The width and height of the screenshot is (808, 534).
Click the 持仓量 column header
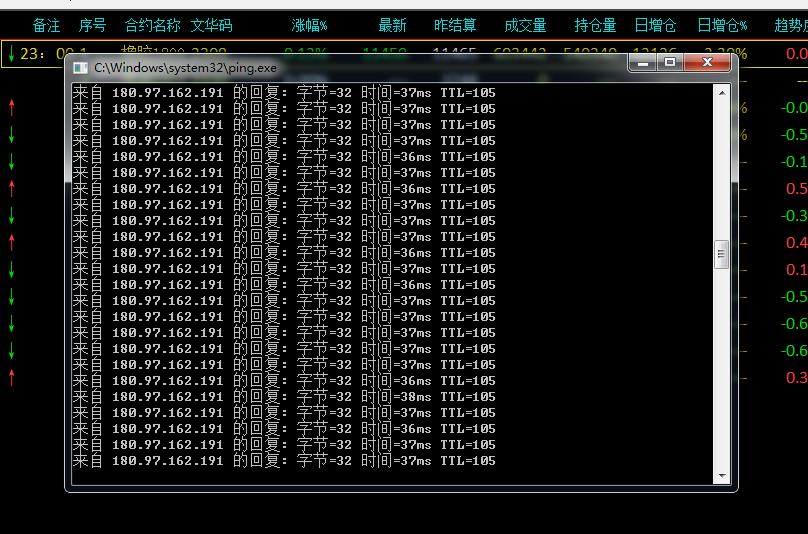pyautogui.click(x=595, y=25)
